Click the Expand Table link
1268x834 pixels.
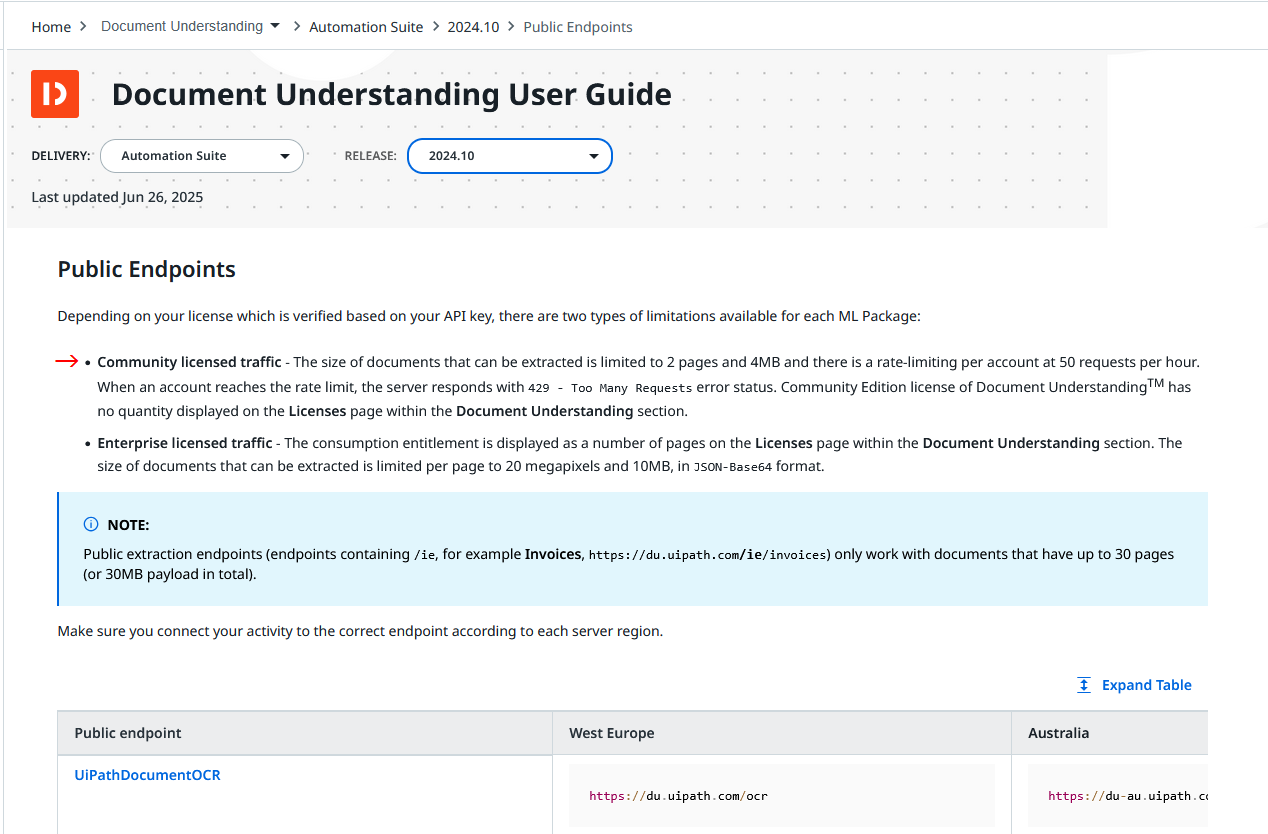1146,685
